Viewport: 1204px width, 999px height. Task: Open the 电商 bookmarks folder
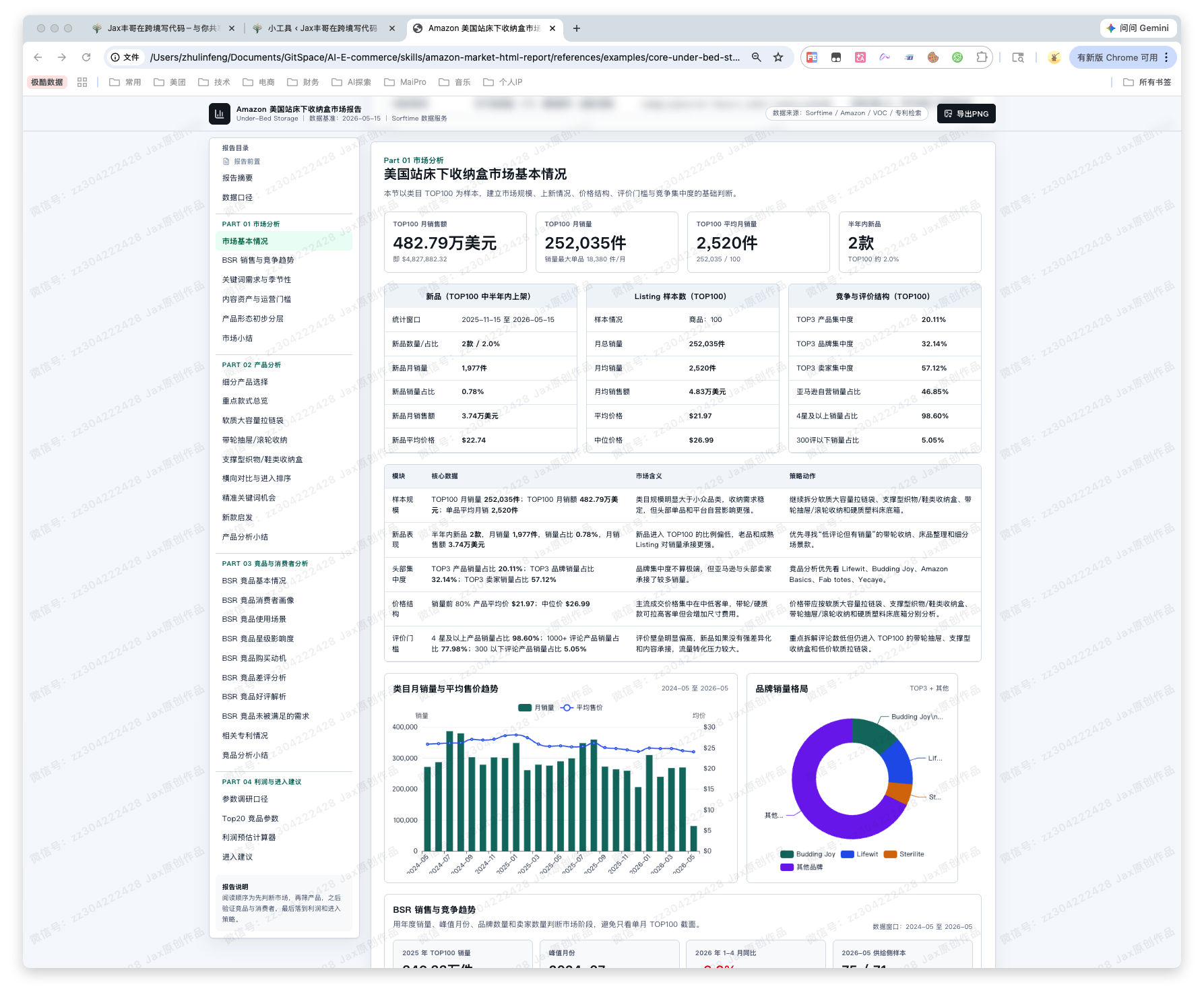(259, 82)
